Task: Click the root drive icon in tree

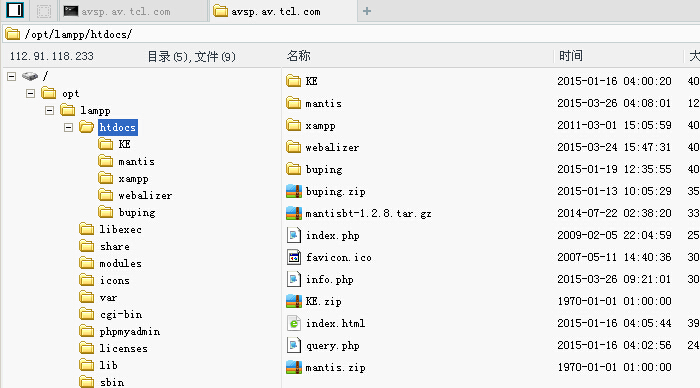Action: coord(30,76)
